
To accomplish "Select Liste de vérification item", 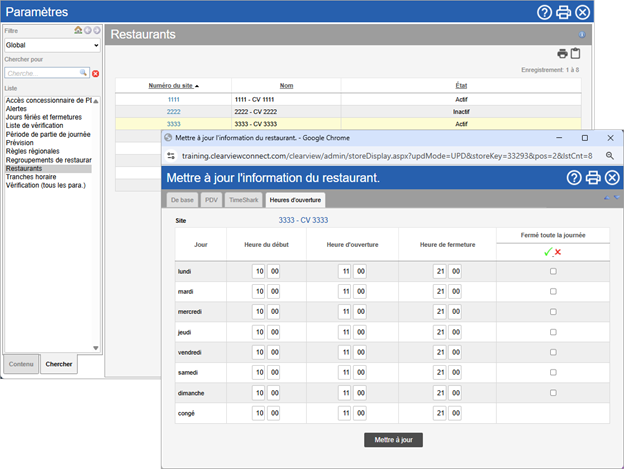I will point(34,125).
